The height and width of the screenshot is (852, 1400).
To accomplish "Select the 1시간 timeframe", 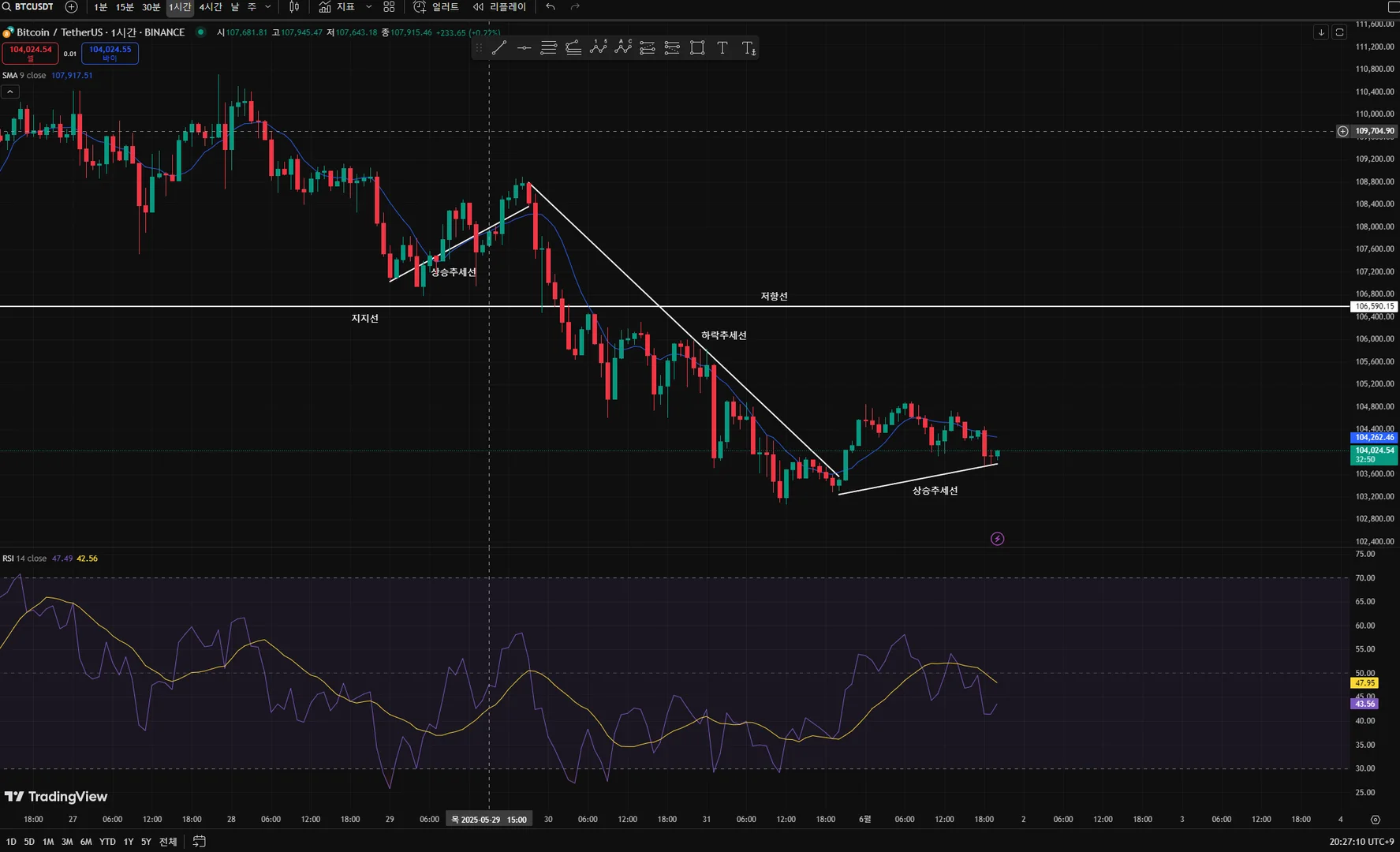I will pos(180,7).
